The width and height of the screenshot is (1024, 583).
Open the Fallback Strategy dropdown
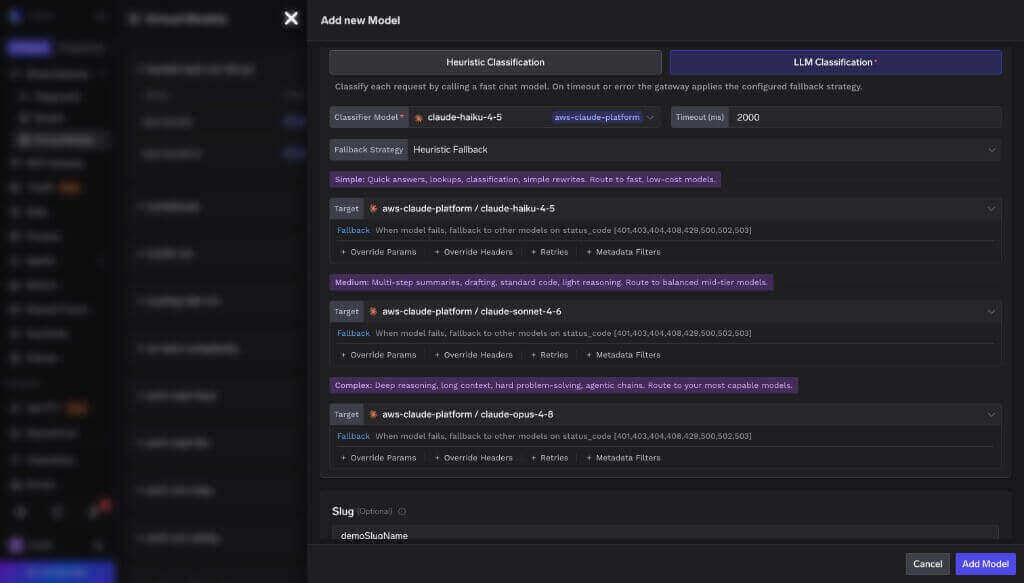pyautogui.click(x=704, y=150)
